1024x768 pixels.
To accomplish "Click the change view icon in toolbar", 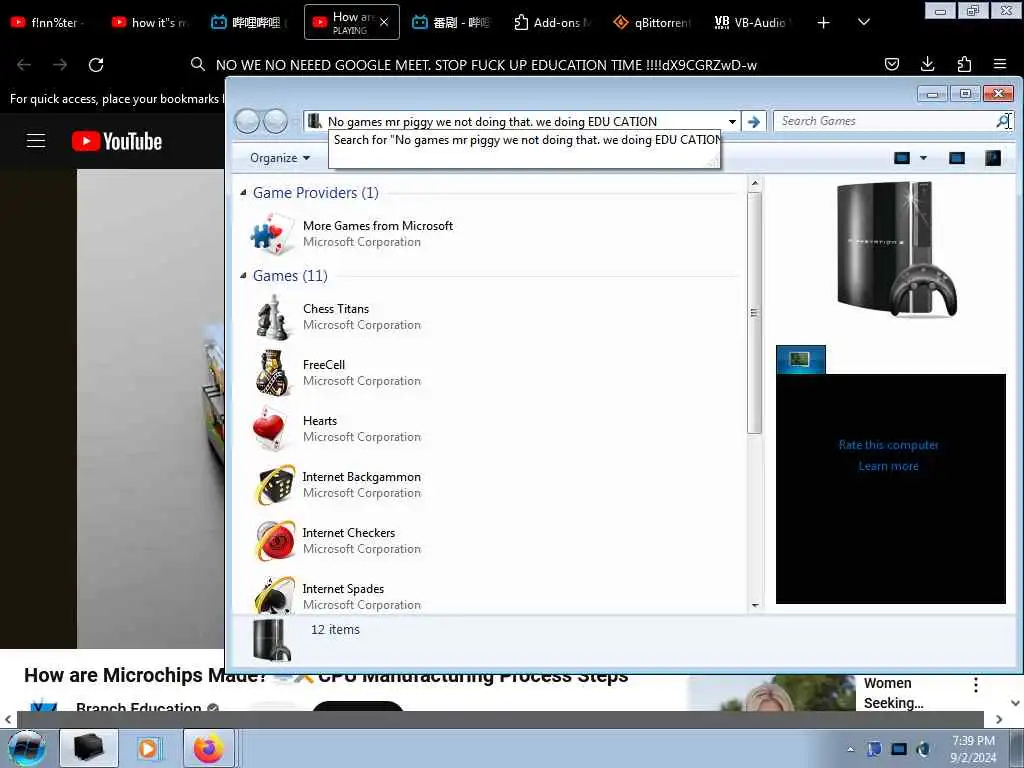I will click(902, 158).
